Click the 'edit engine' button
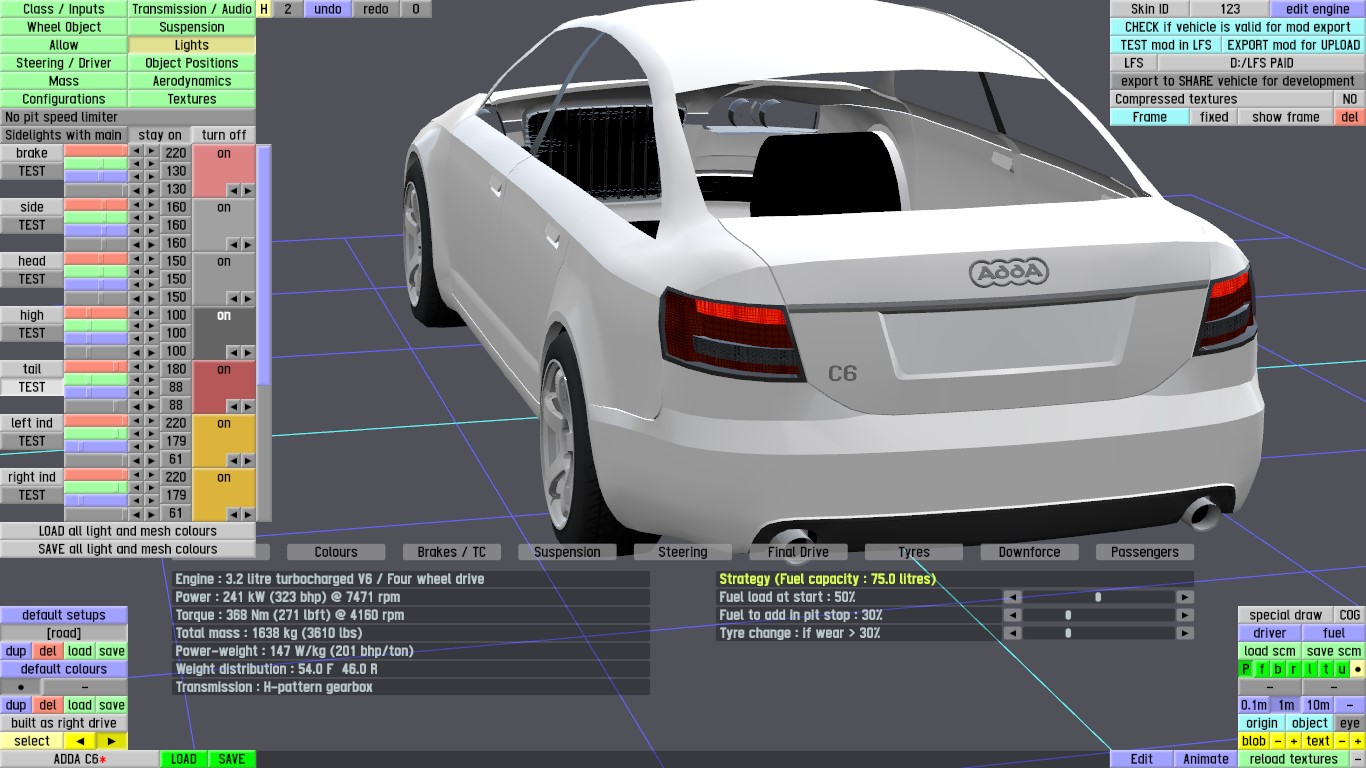 (x=1317, y=9)
